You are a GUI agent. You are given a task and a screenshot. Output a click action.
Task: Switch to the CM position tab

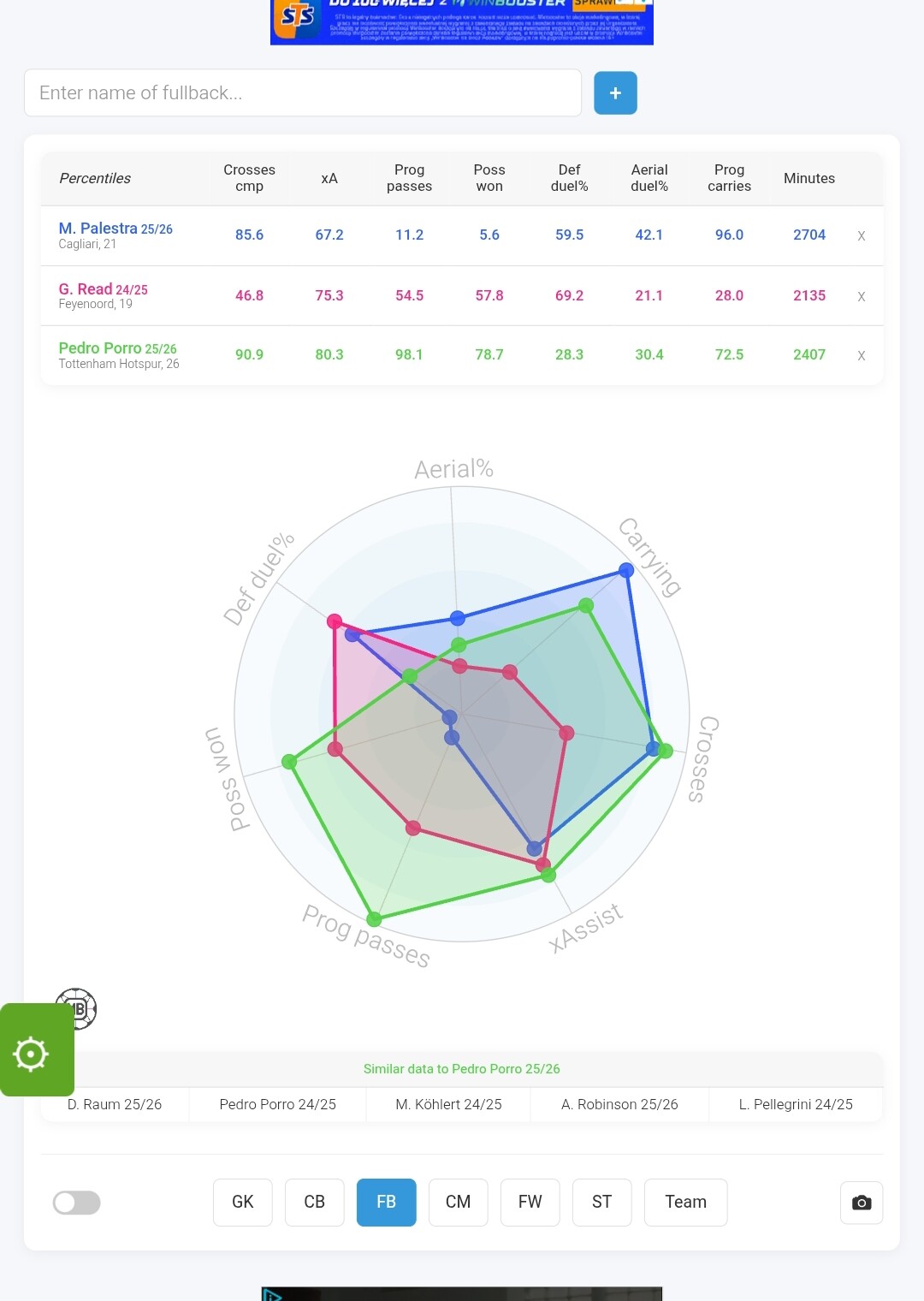(459, 1202)
